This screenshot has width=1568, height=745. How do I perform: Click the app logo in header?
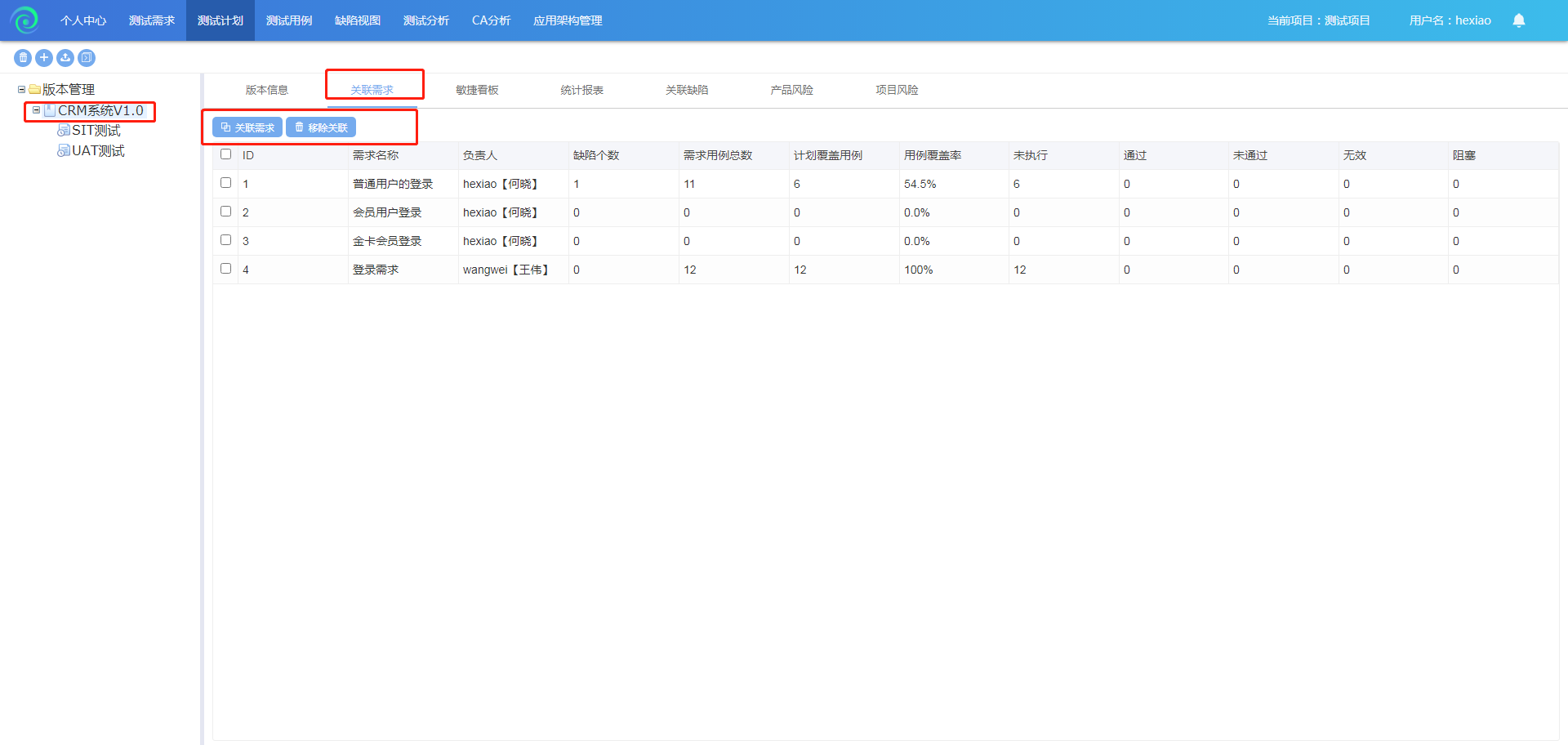tap(24, 20)
